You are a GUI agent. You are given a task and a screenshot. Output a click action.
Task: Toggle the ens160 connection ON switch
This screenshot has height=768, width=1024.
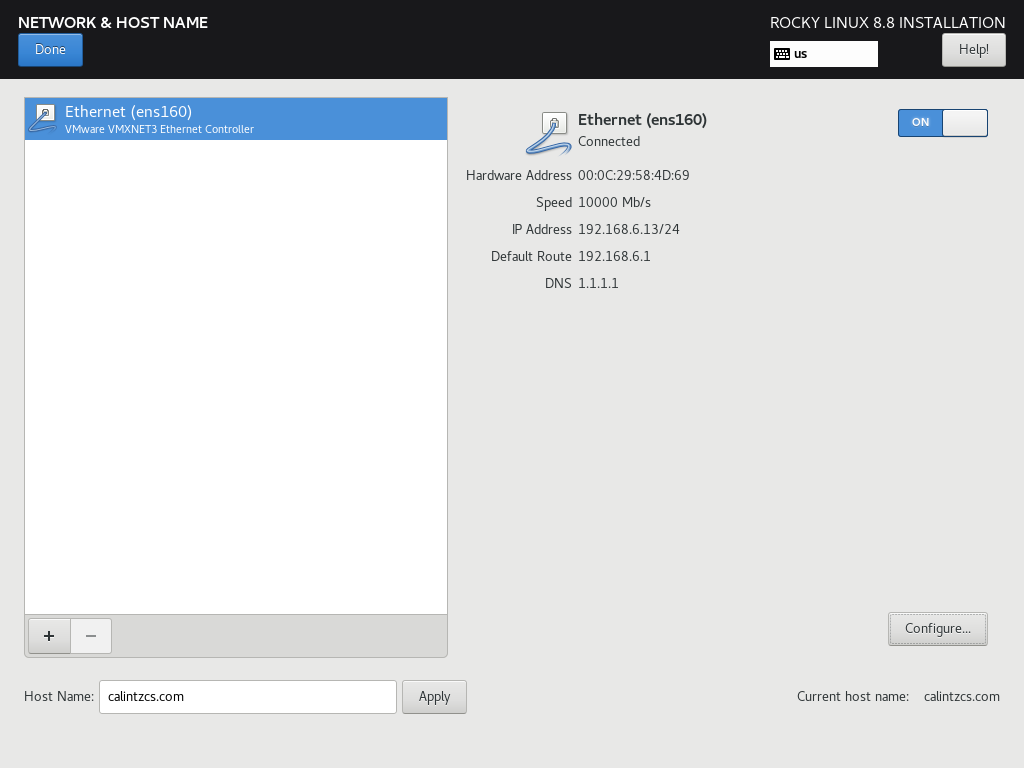pos(942,123)
